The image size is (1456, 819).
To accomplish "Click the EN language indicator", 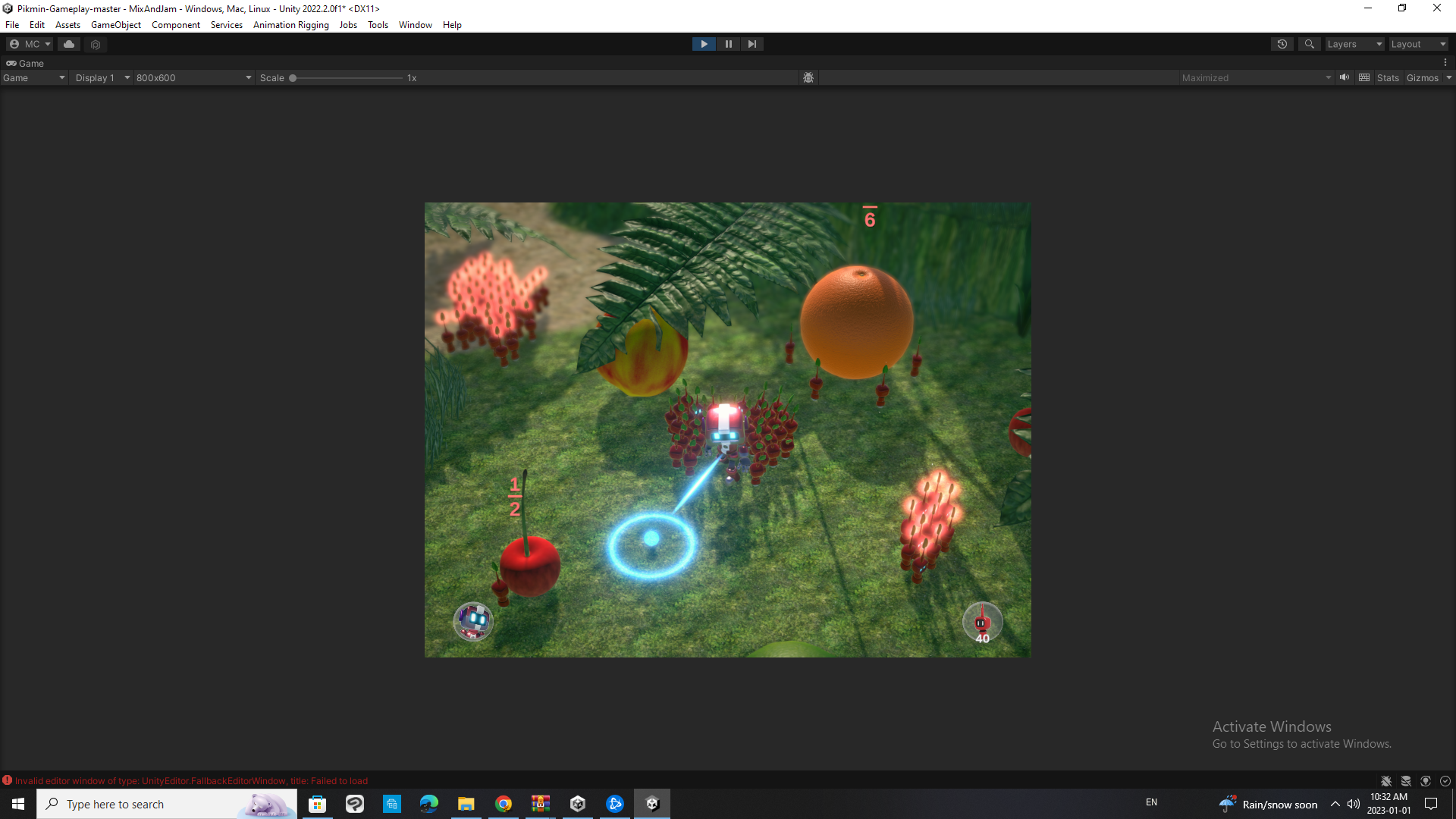I will pos(1151,802).
